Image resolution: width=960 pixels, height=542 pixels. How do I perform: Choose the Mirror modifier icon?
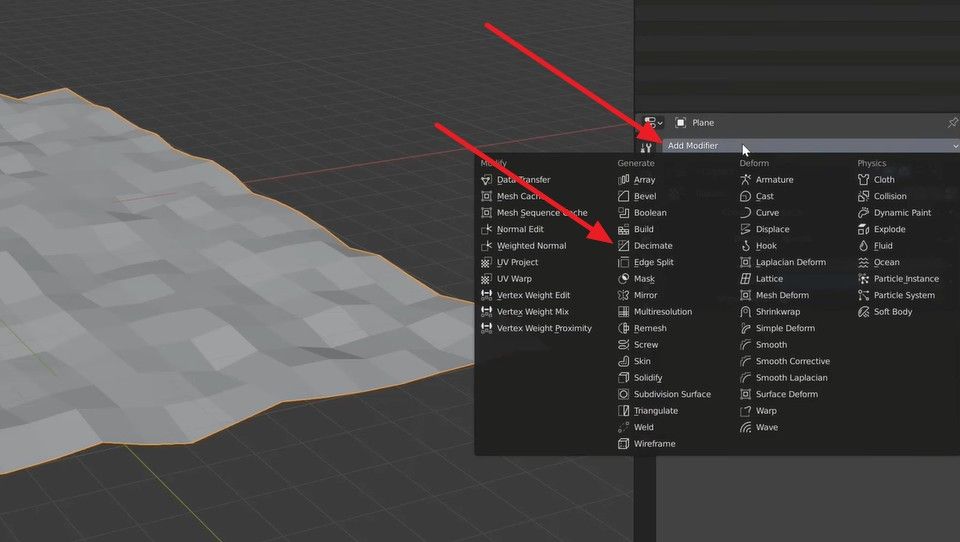point(623,295)
